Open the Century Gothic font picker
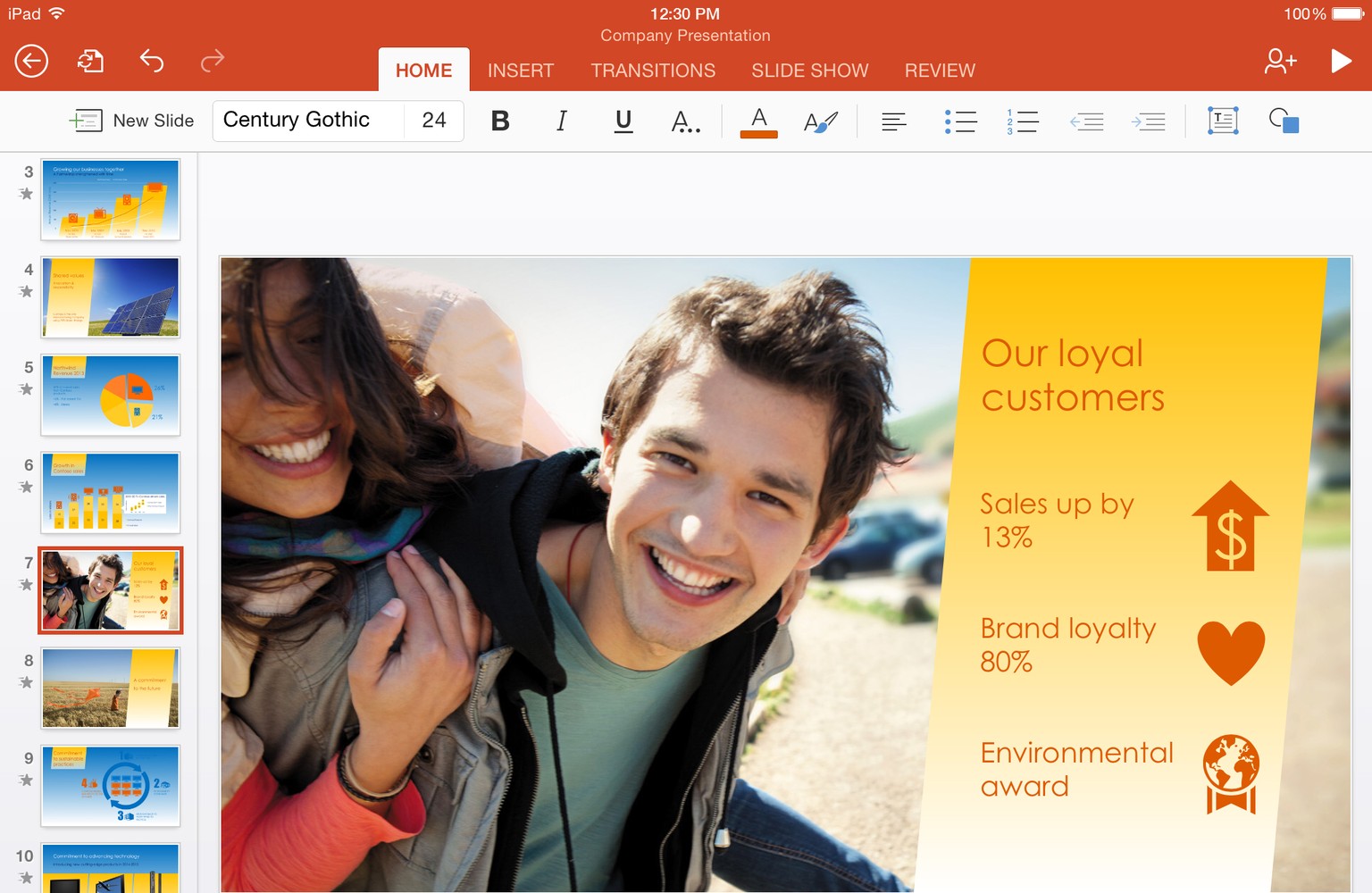The height and width of the screenshot is (893, 1372). 304,121
